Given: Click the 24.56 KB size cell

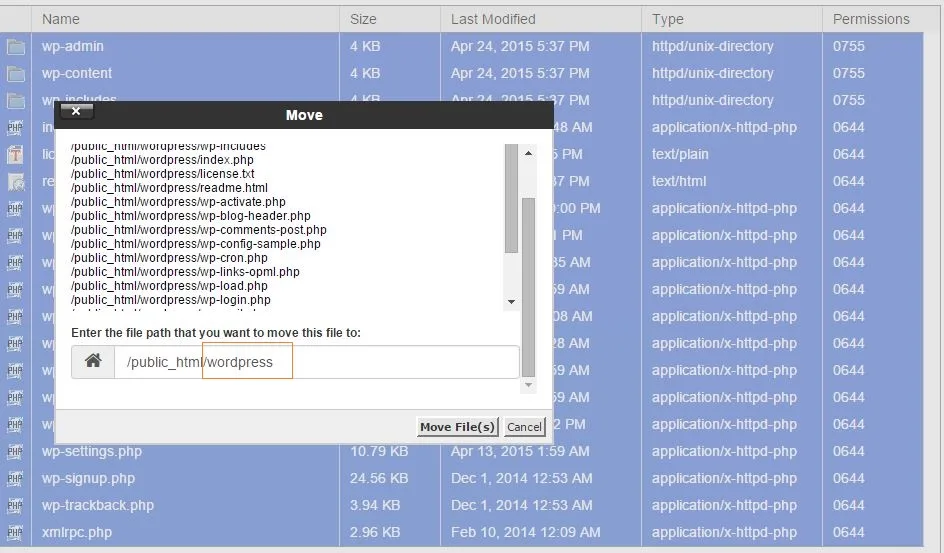Looking at the screenshot, I should pos(379,478).
